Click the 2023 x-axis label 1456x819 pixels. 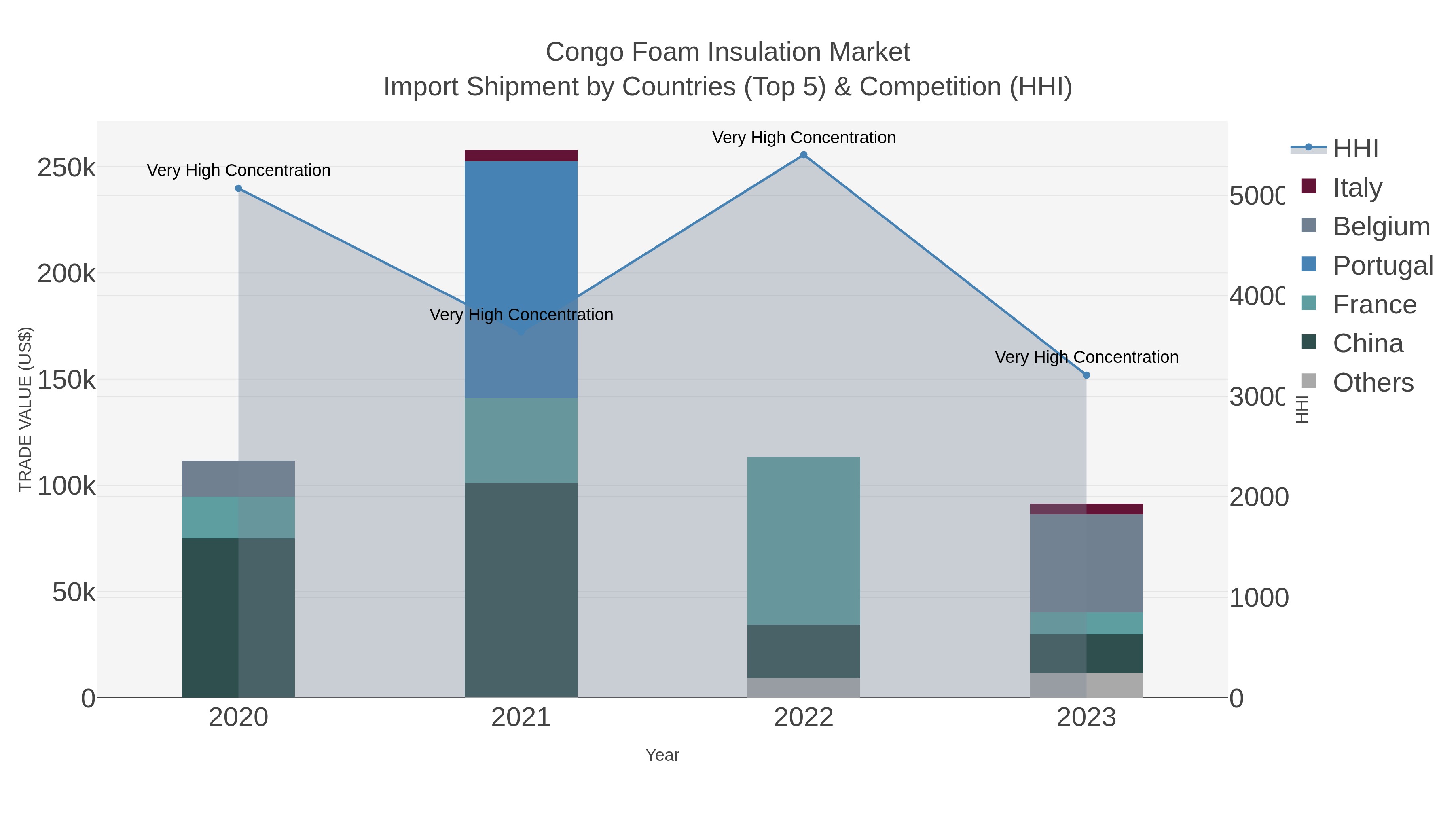[x=1086, y=718]
